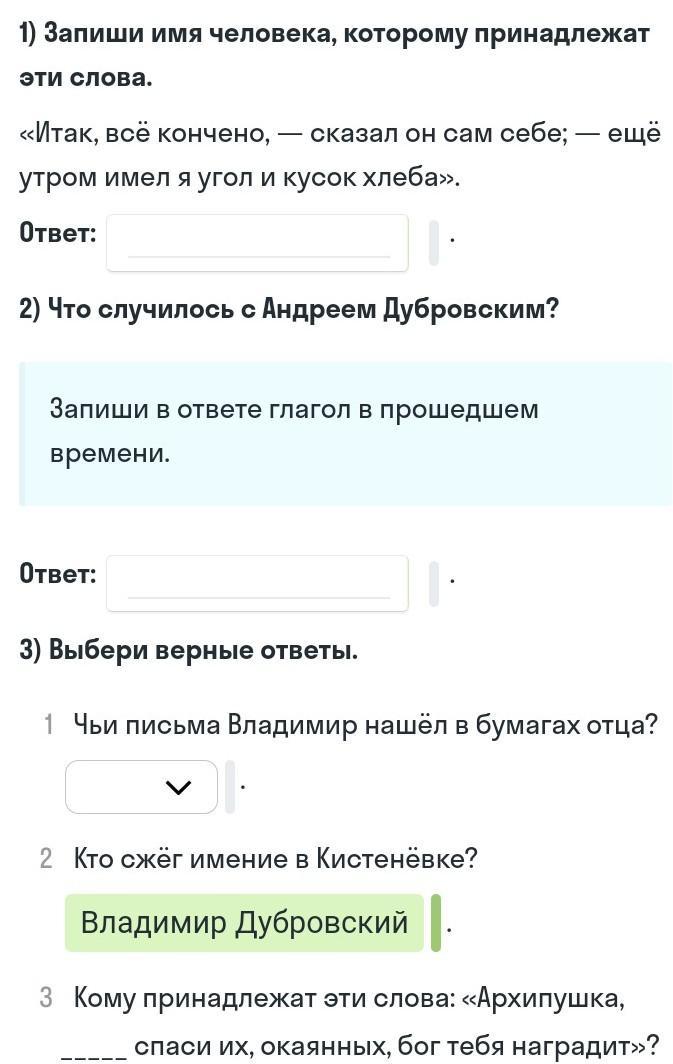Click the green status bar beside 'Владимир Дубровский'
This screenshot has height=1064, width=673.
[x=436, y=922]
